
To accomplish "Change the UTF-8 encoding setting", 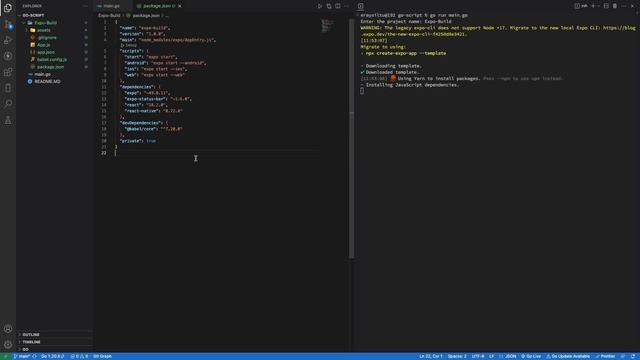I will 478,356.
